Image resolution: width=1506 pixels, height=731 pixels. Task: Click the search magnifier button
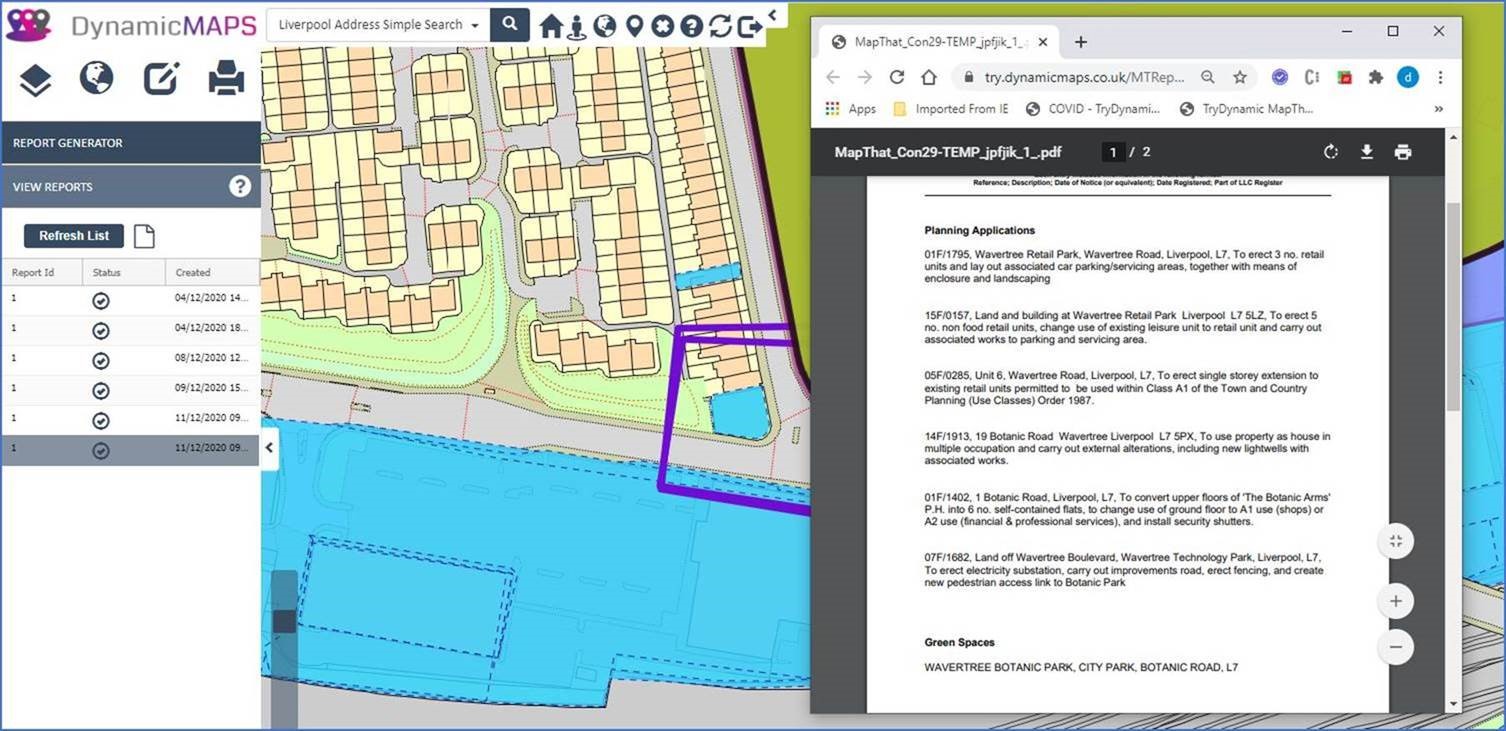[510, 24]
